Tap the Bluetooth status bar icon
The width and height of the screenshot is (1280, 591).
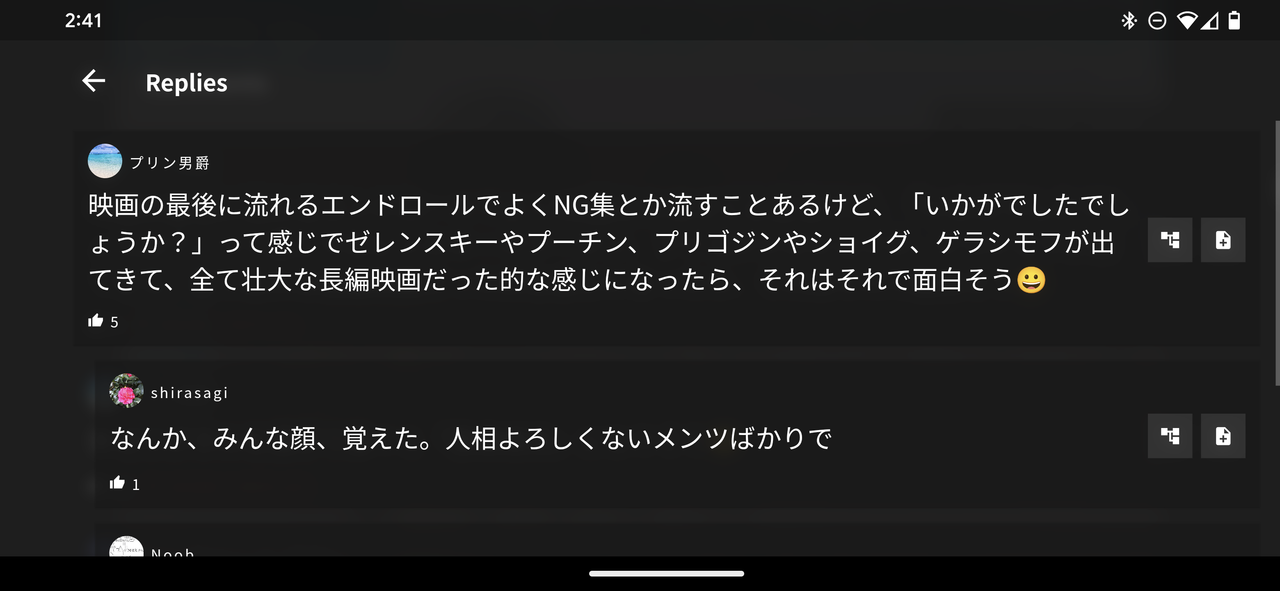1129,20
